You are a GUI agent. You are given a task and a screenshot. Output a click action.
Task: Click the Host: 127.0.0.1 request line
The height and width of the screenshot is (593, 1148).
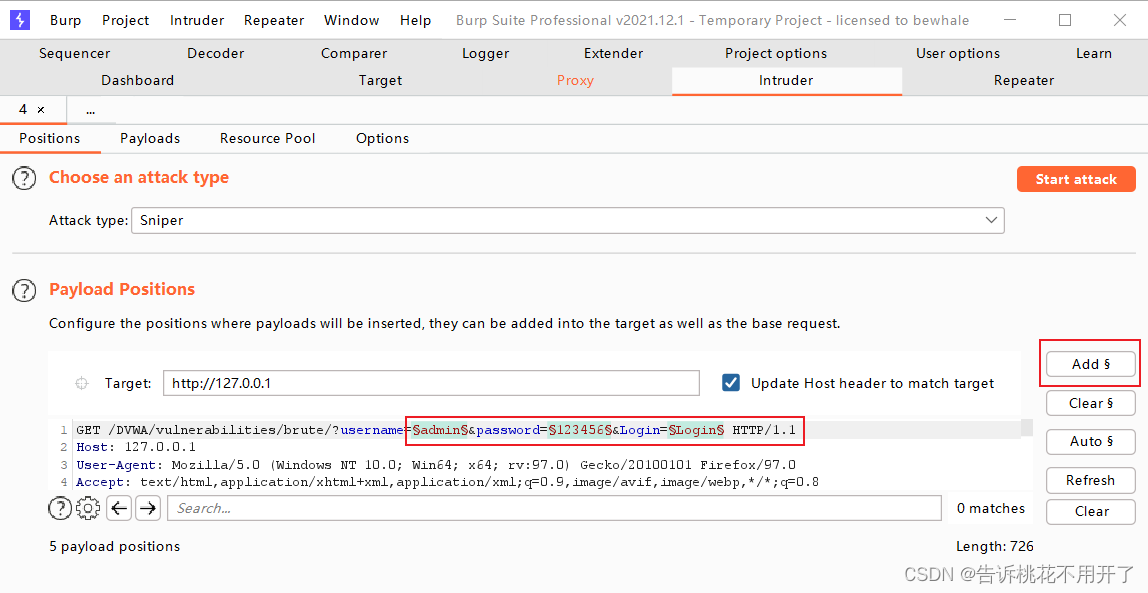pyautogui.click(x=136, y=447)
